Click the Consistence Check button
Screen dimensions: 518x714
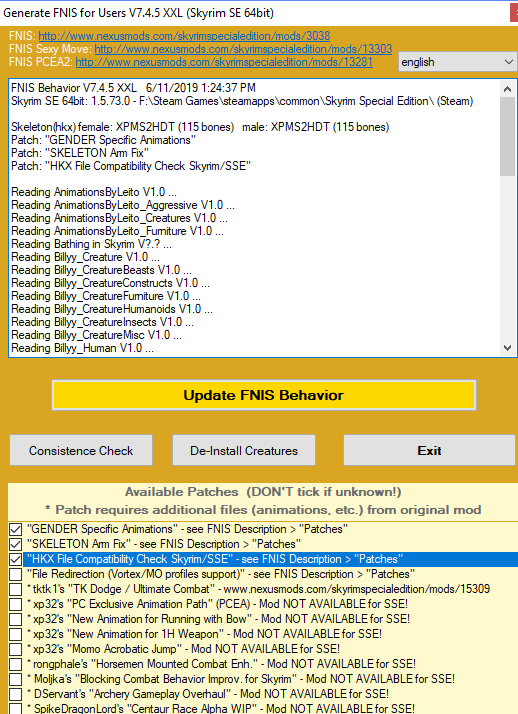[81, 450]
